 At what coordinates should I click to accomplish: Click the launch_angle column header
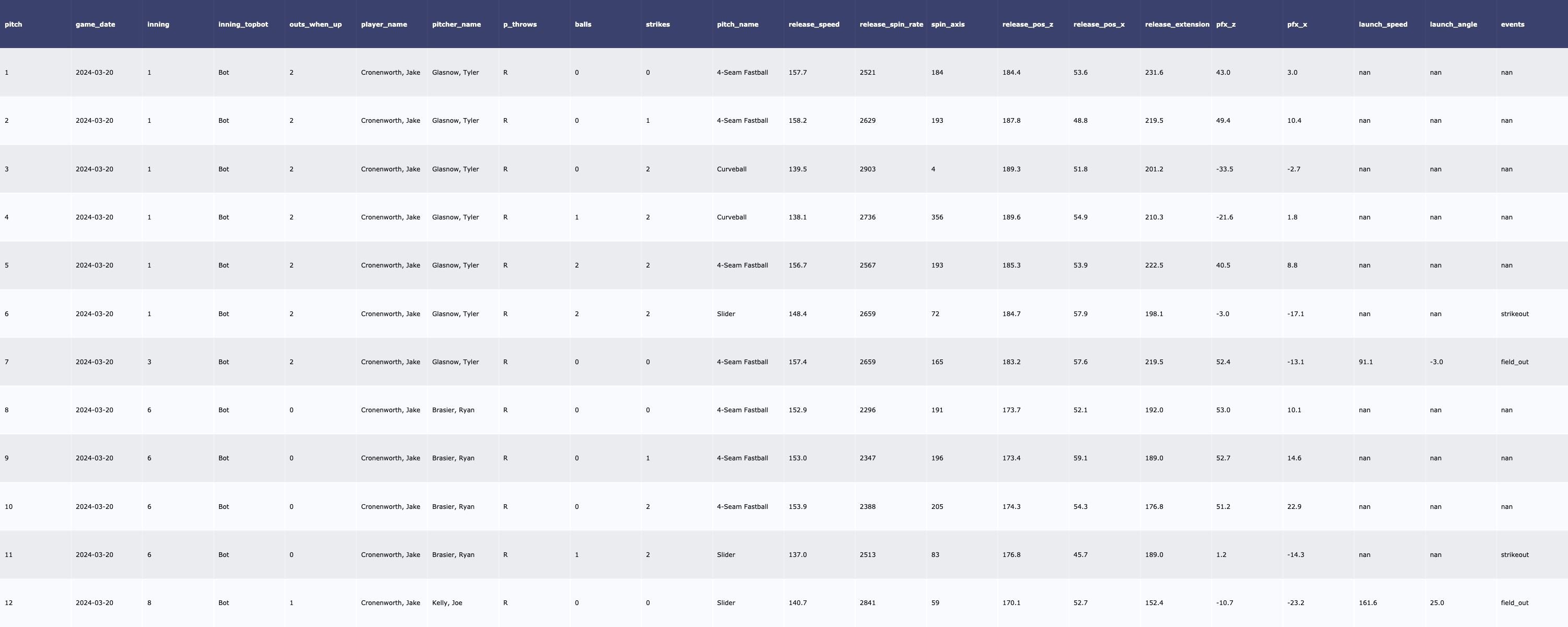pos(1453,25)
